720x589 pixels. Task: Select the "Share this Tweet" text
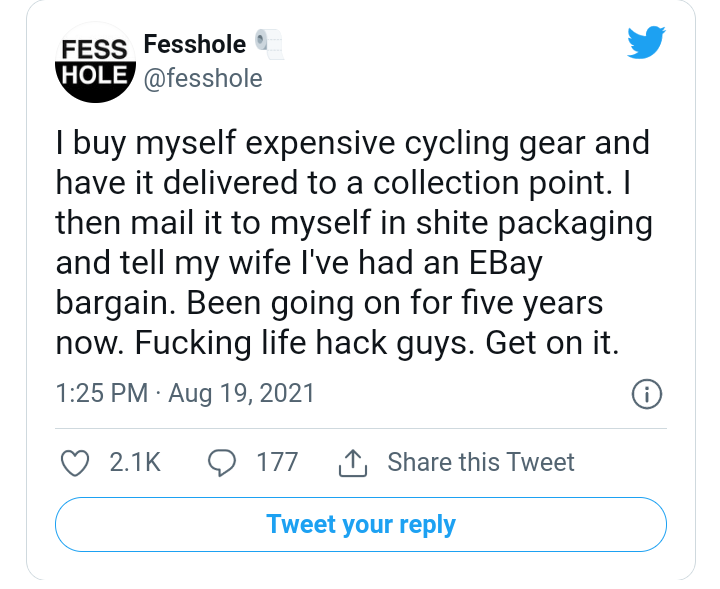click(x=480, y=462)
